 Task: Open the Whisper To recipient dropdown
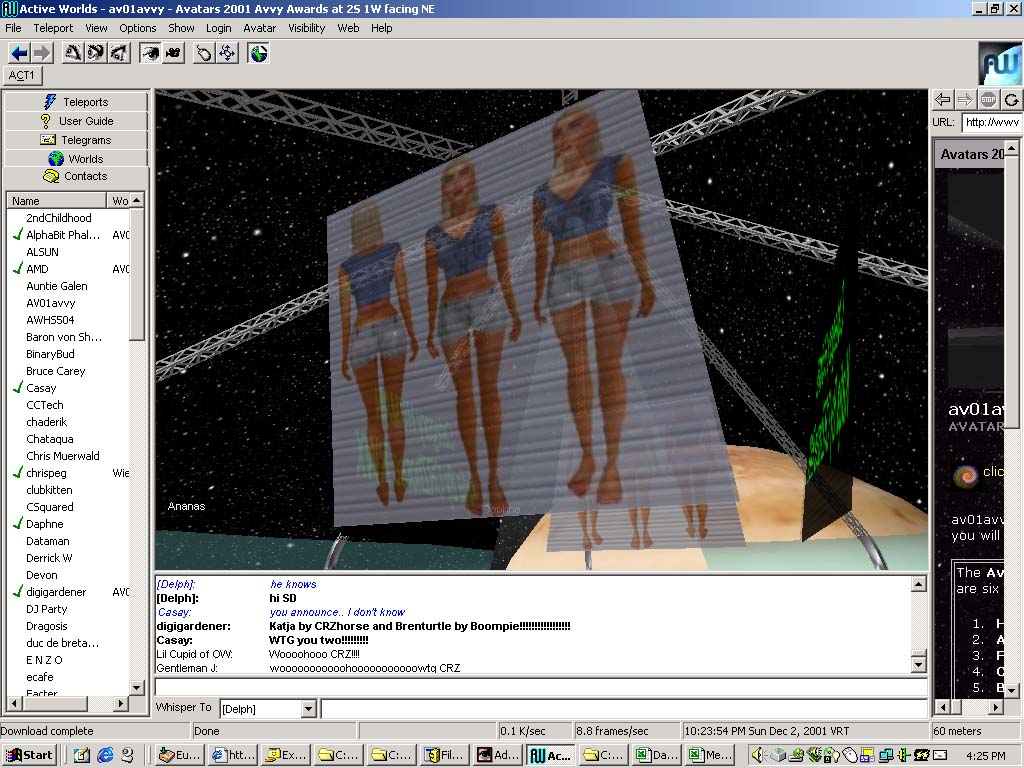point(307,709)
